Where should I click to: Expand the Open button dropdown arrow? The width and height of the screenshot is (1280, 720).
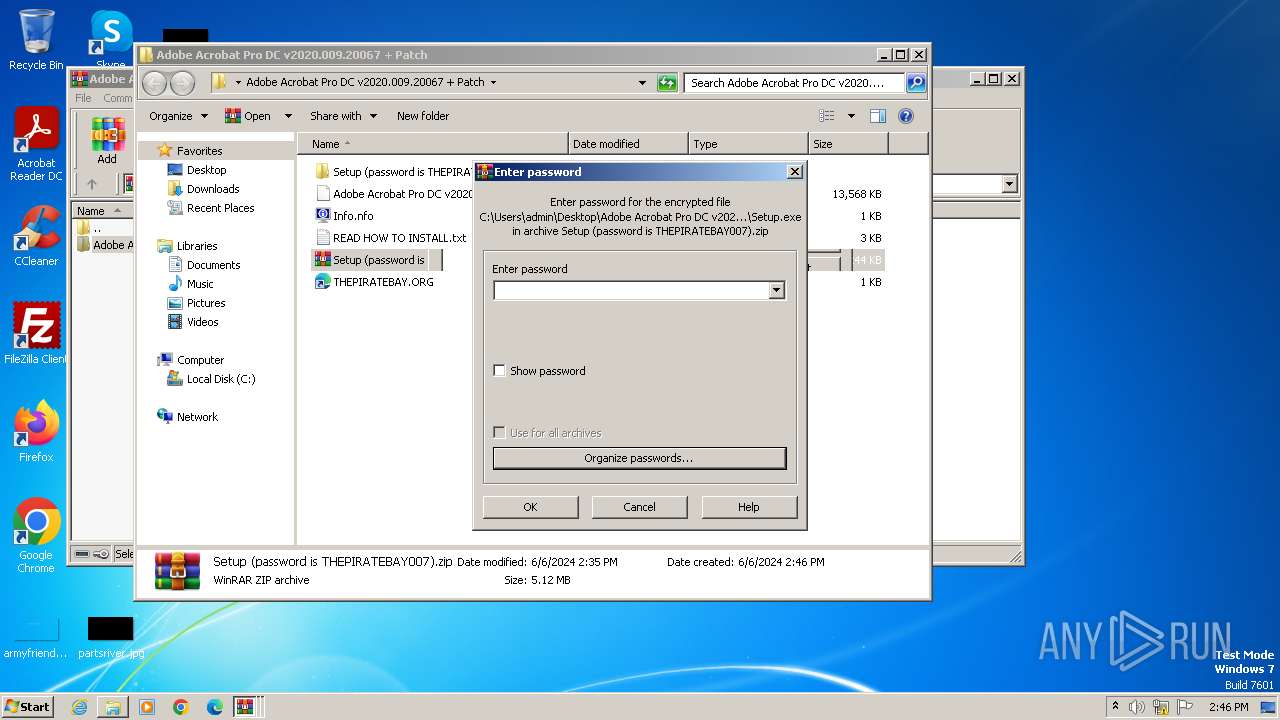(288, 116)
